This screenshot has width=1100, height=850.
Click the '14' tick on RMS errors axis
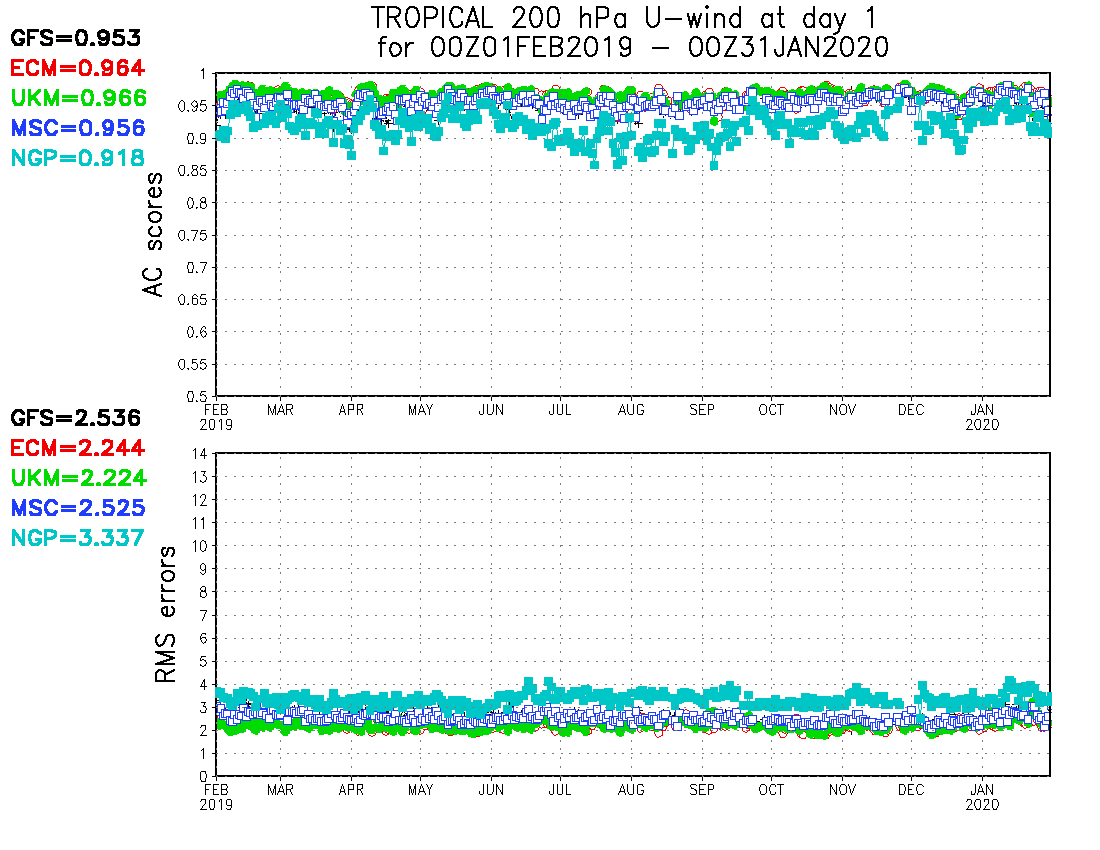200,454
